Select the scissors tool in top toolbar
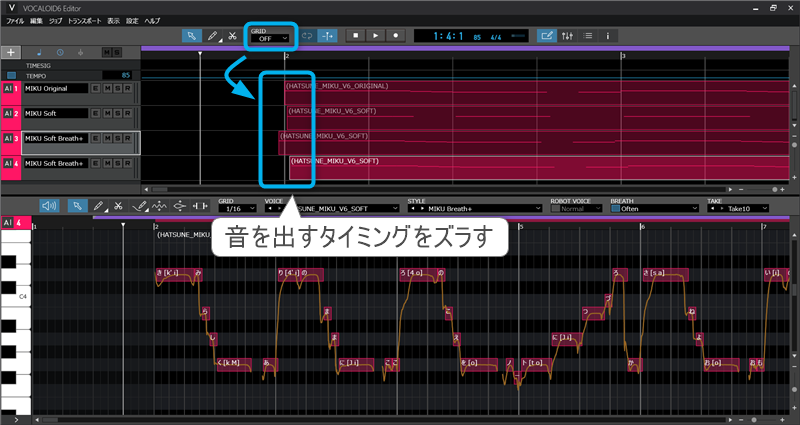 coord(232,36)
